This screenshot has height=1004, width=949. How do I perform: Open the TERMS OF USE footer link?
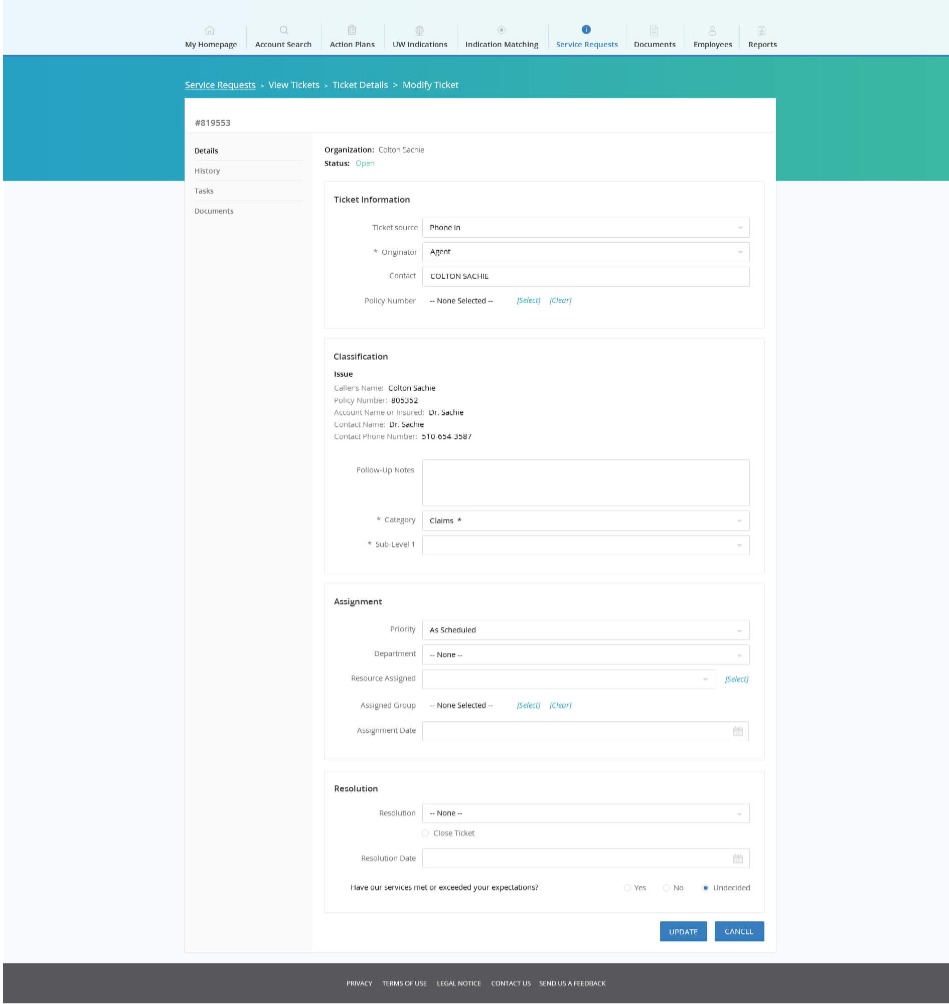404,984
